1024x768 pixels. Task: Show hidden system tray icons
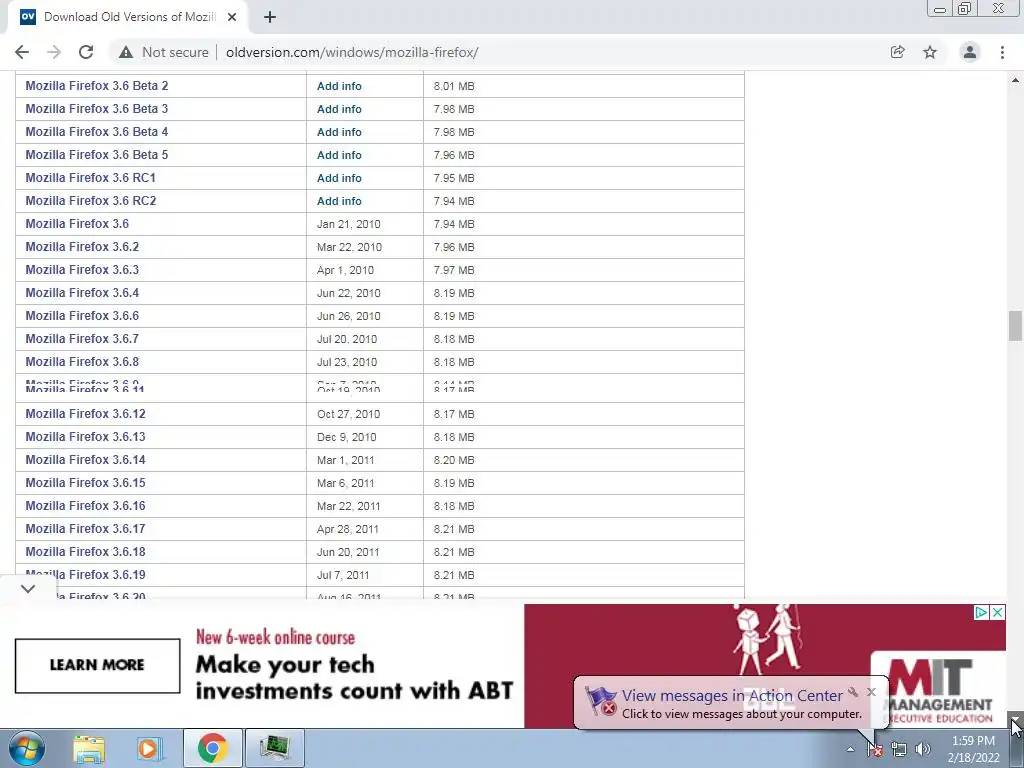coord(850,750)
